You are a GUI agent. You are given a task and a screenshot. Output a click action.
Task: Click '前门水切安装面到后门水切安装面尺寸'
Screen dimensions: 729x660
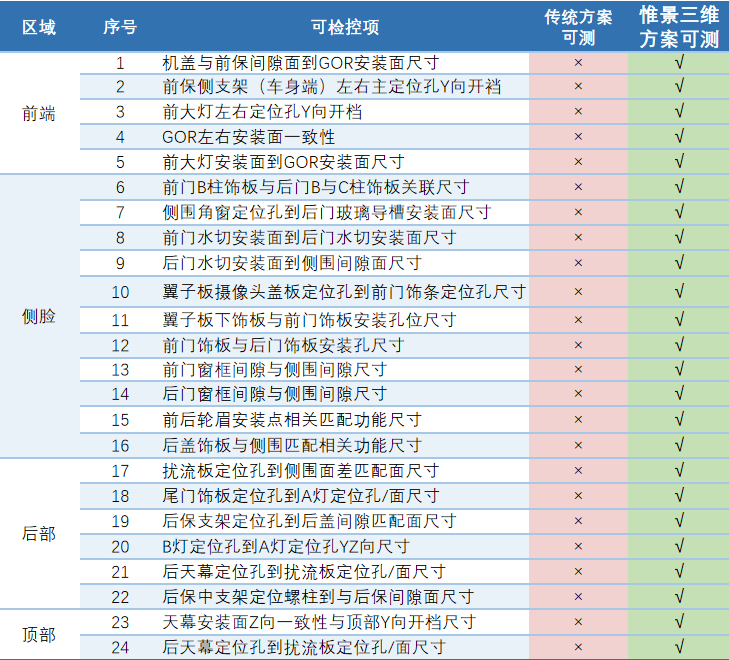pyautogui.click(x=309, y=238)
